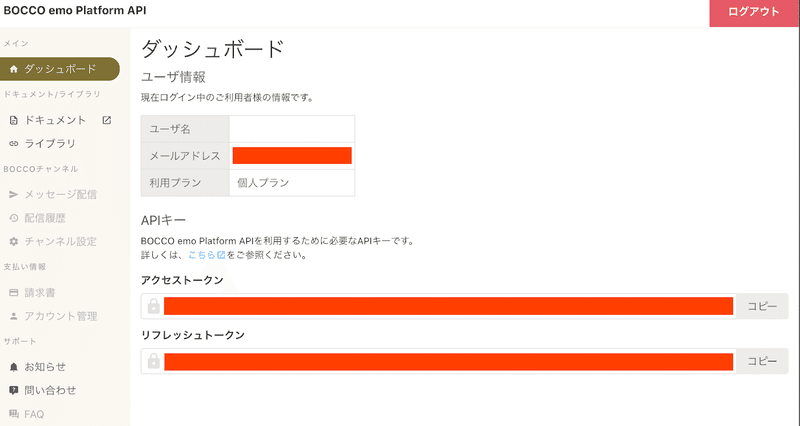Viewport: 800px width, 426px height.
Task: Click the ログアウト button
Action: coord(754,12)
